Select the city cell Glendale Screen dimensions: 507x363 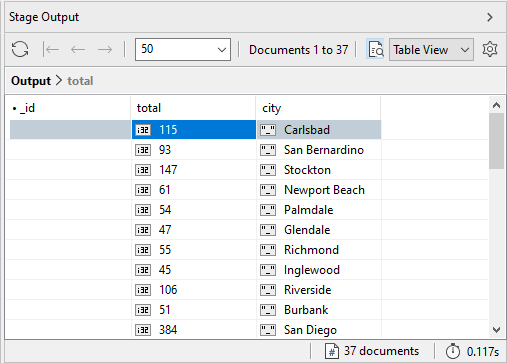tap(319, 230)
